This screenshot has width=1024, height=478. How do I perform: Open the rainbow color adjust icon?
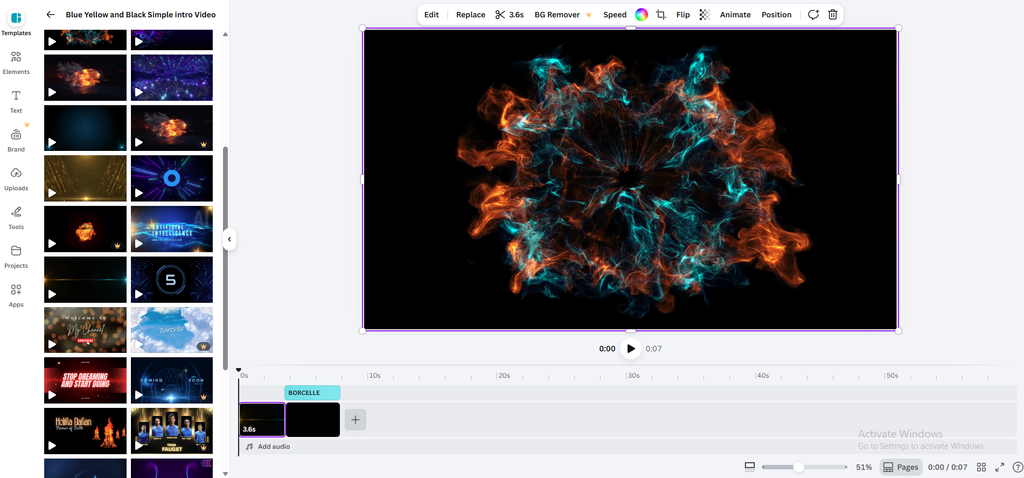(641, 14)
